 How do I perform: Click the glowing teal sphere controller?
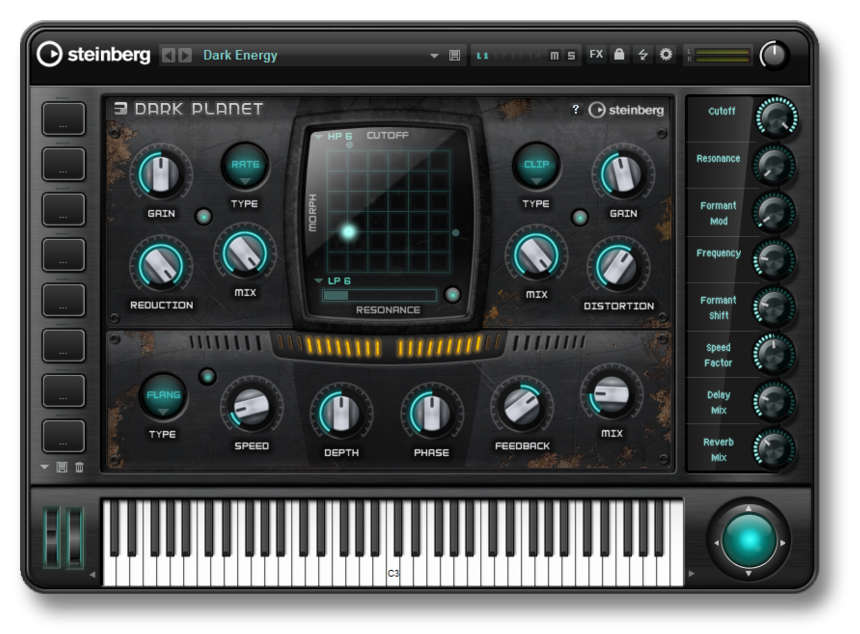click(749, 541)
